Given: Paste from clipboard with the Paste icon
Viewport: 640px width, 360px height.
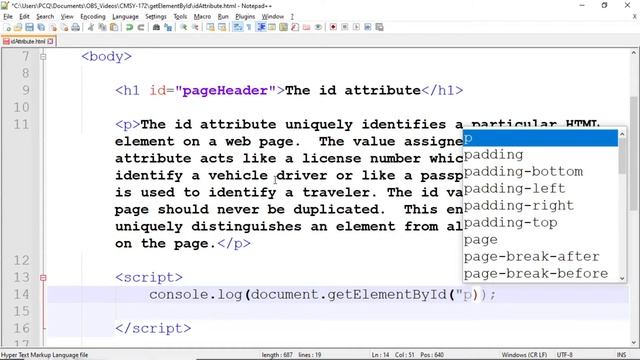Looking at the screenshot, I should click(x=114, y=27).
